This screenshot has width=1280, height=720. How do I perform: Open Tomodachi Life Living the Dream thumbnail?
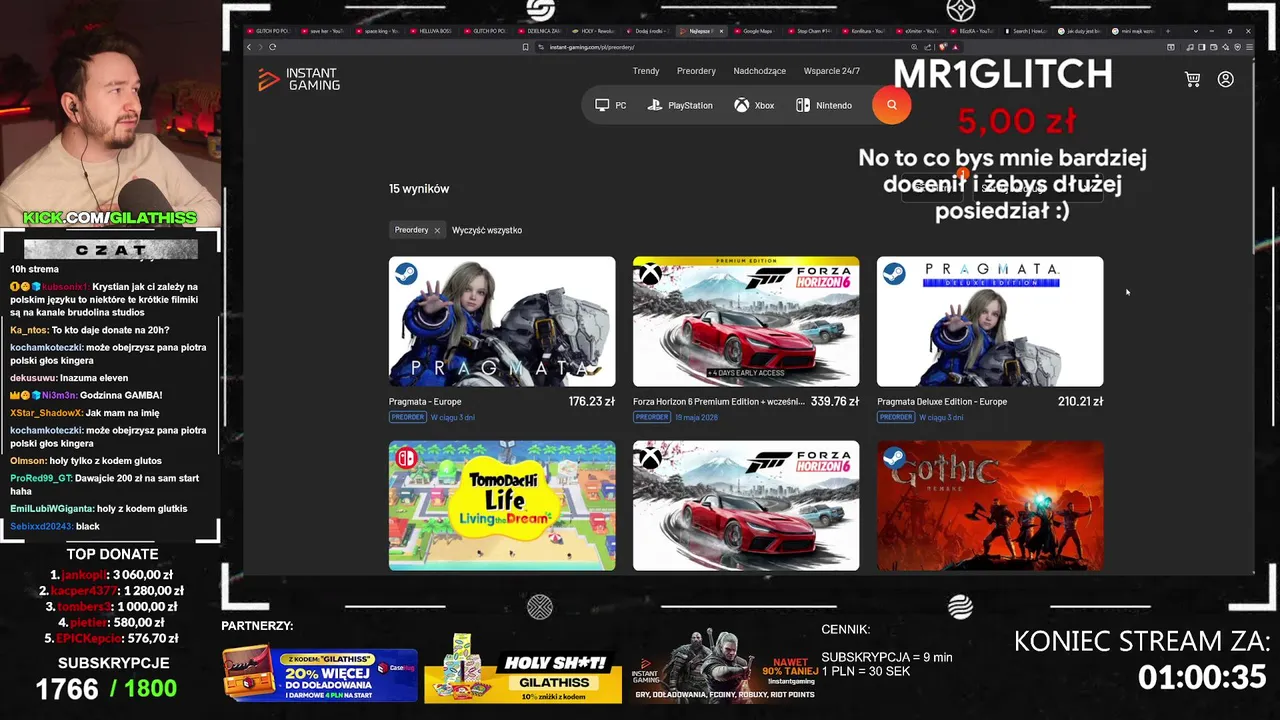(x=502, y=506)
